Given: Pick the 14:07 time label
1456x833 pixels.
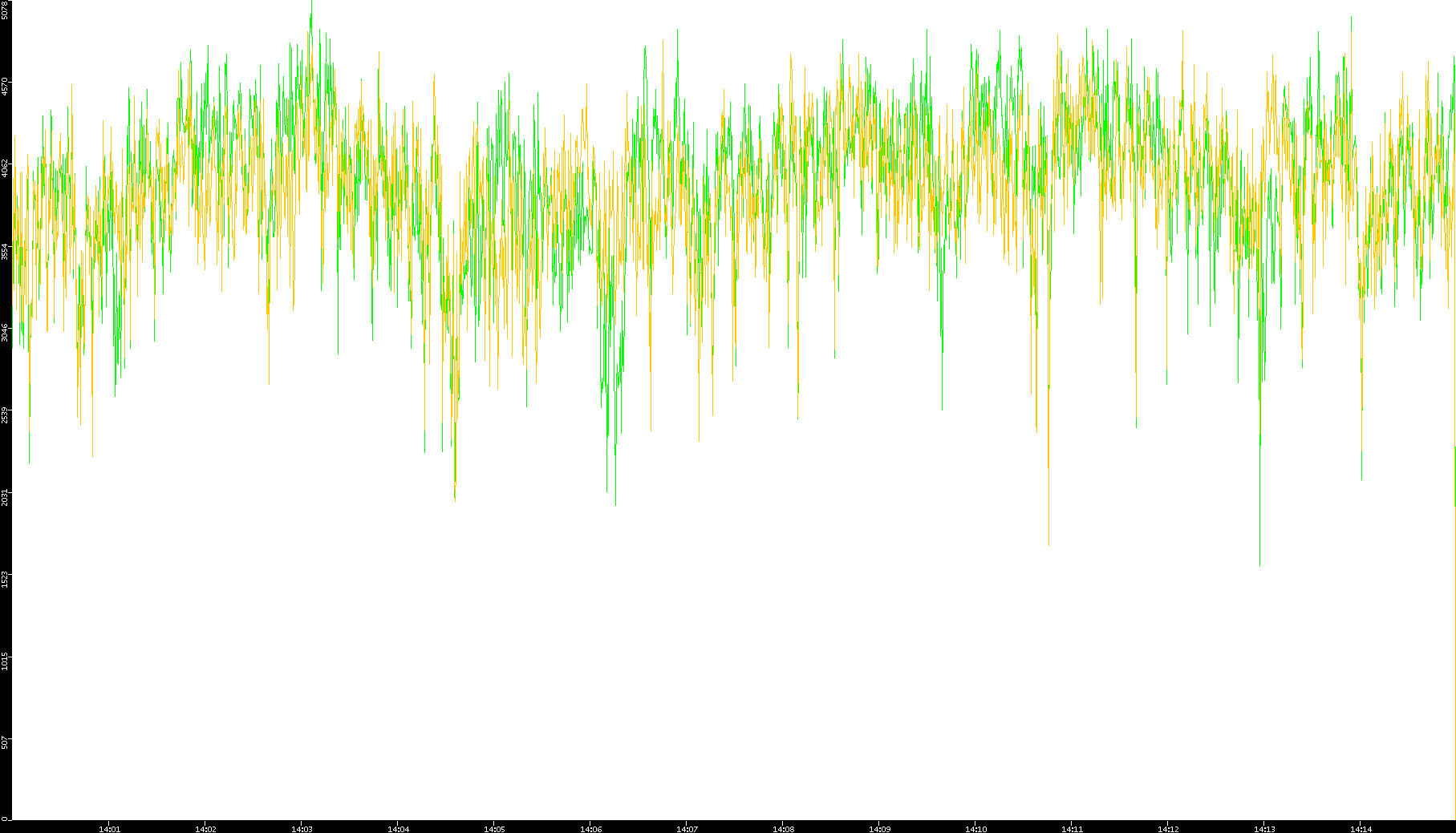Looking at the screenshot, I should tap(687, 829).
